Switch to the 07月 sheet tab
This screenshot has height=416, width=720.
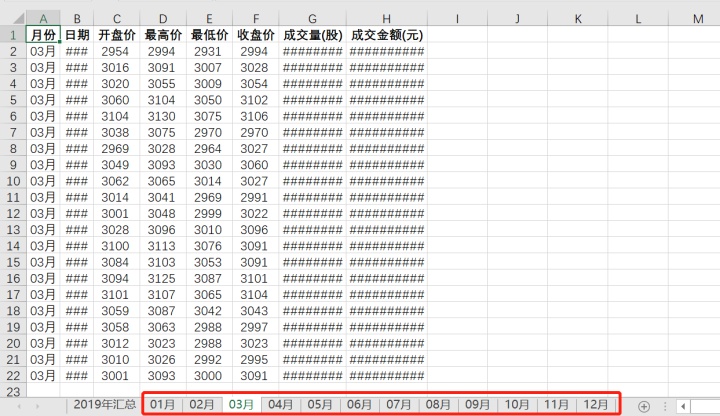399,405
